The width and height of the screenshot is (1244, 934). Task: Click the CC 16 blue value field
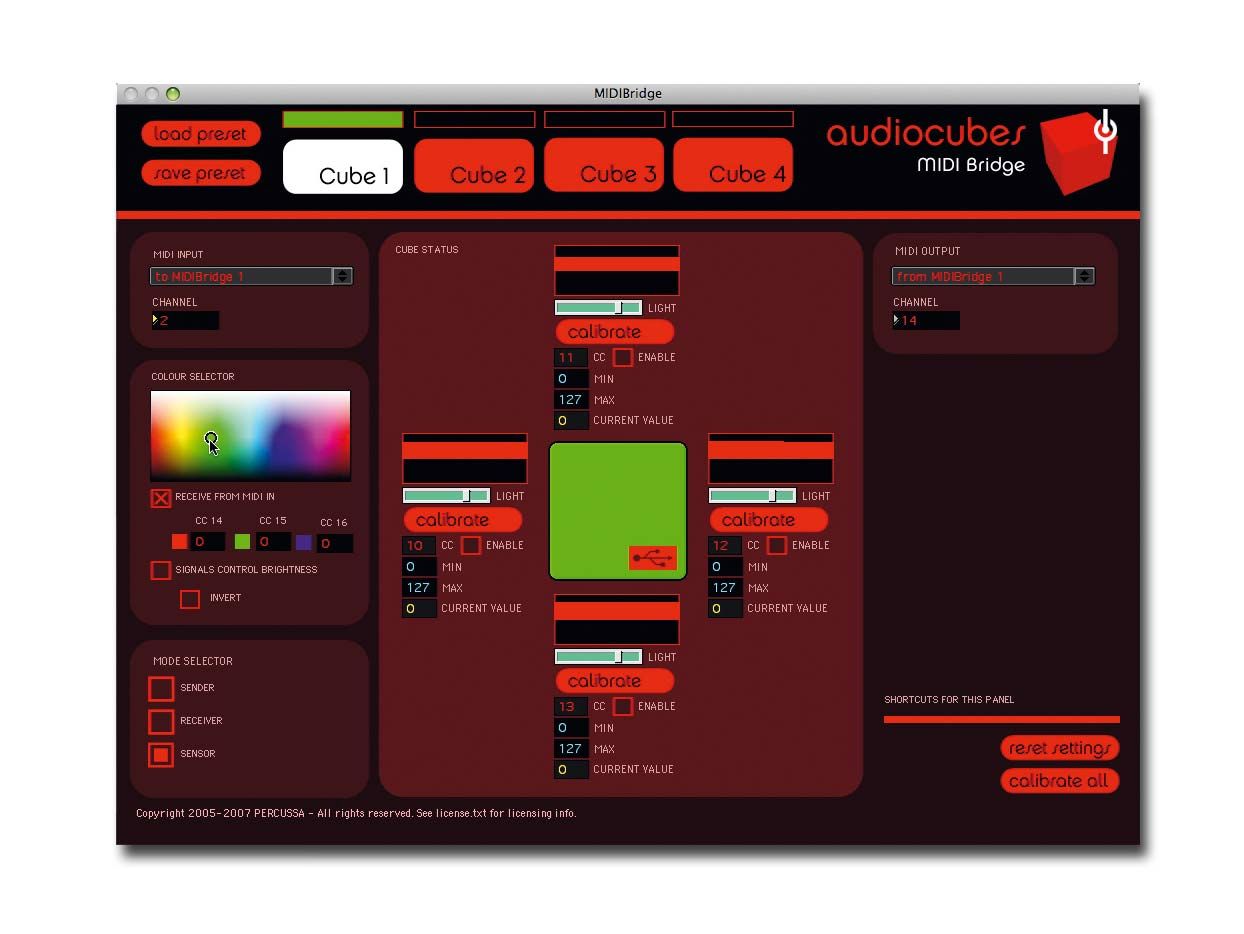(335, 543)
